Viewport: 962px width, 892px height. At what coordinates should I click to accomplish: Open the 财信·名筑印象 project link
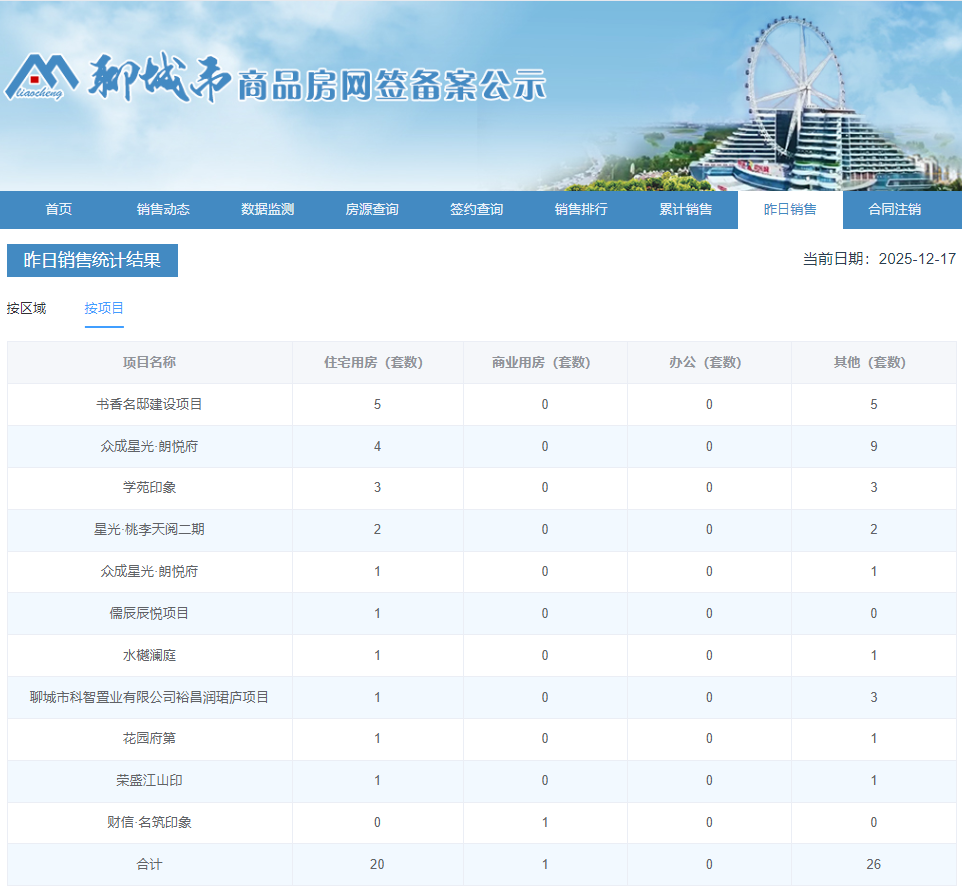click(x=148, y=823)
